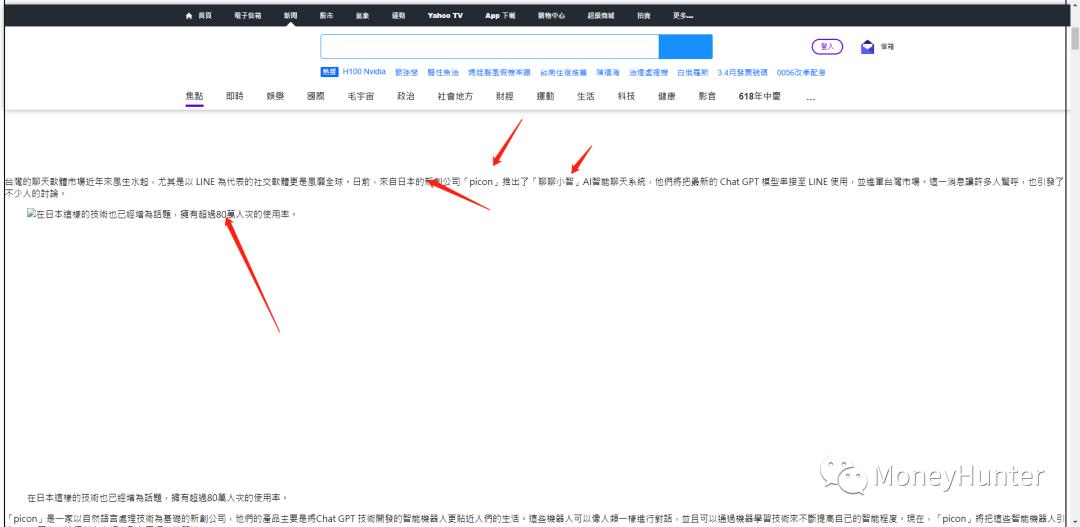This screenshot has height=527, width=1080.
Task: Click the 登入 sign-in button
Action: pyautogui.click(x=827, y=47)
